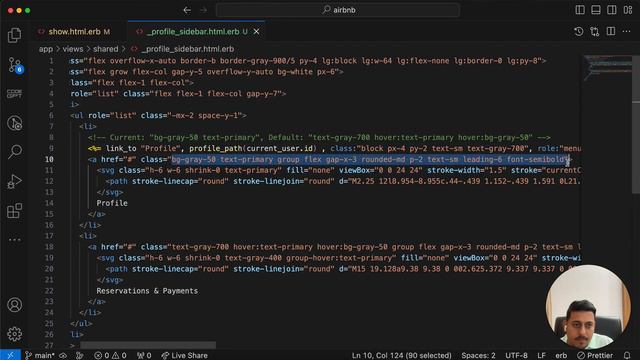Viewport: 640px width, 360px height.
Task: Select _profile_sidebar.html.erb breadcrumb segment
Action: click(x=187, y=49)
